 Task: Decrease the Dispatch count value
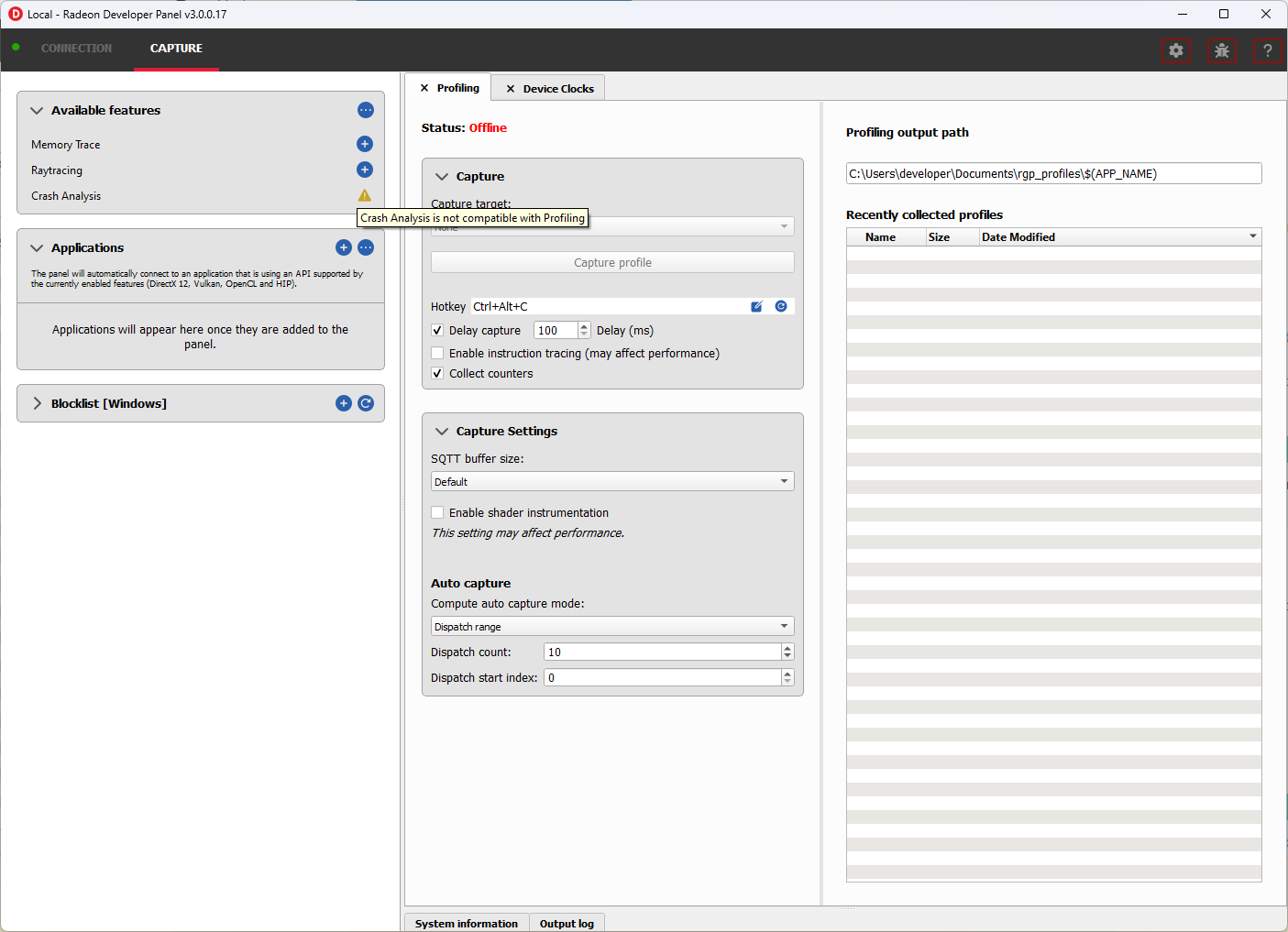(787, 656)
